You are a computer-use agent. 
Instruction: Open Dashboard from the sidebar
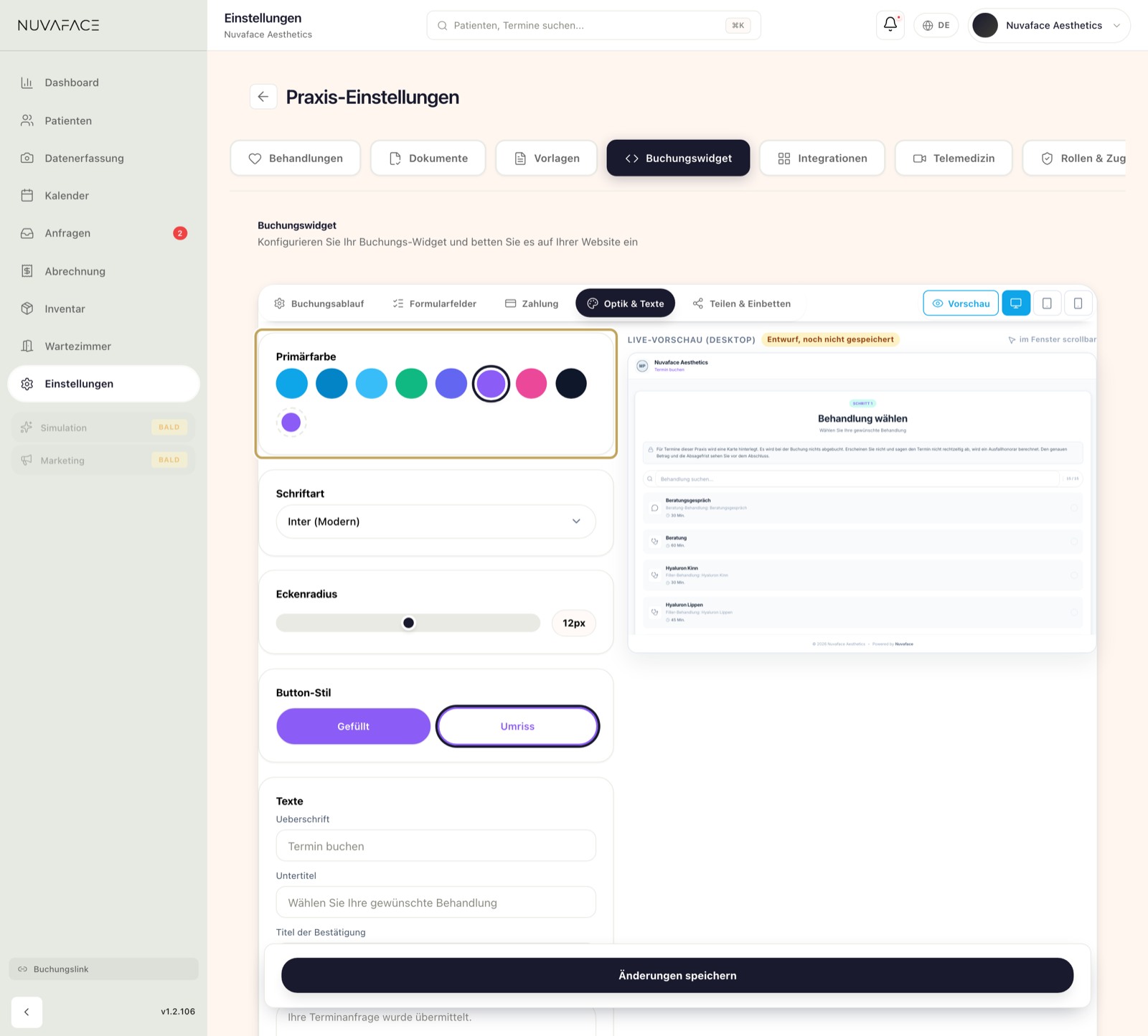pos(103,83)
